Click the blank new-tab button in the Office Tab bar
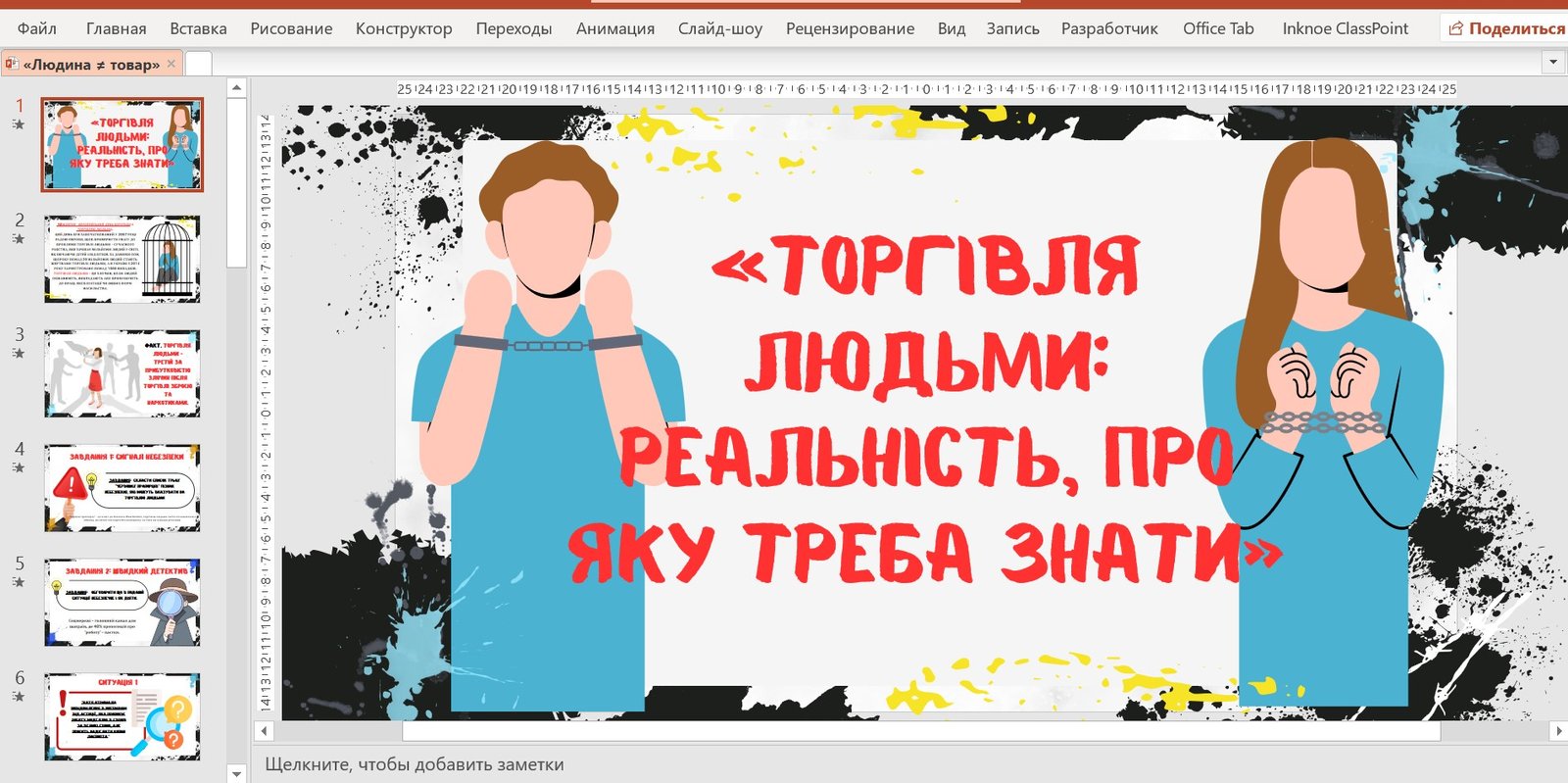This screenshot has height=783, width=1568. 199,64
